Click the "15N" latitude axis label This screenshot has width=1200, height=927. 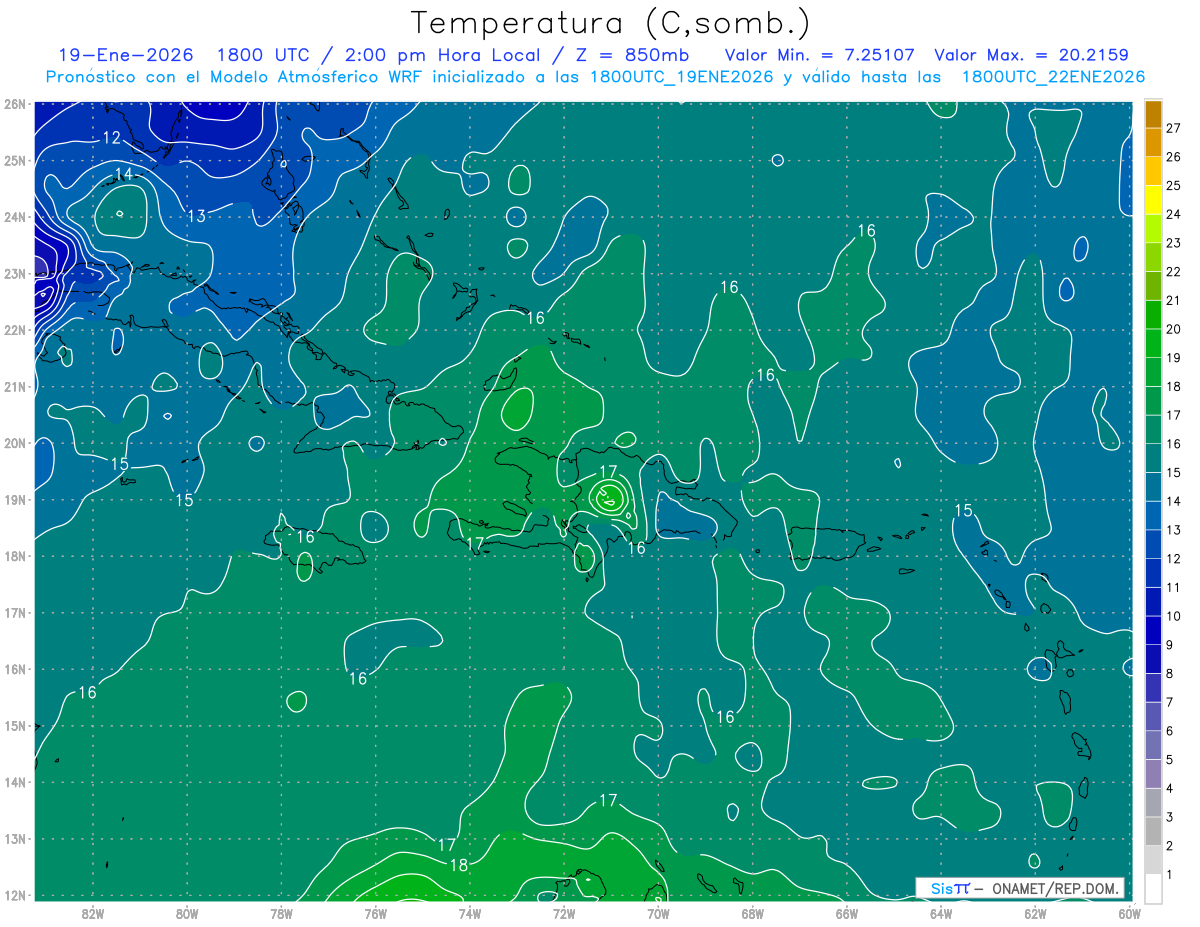[14, 725]
